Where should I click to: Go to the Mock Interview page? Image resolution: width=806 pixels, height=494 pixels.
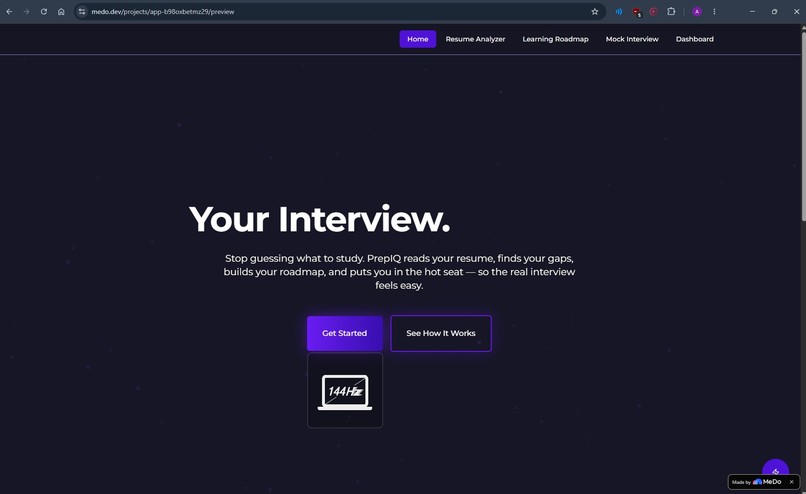(x=632, y=39)
